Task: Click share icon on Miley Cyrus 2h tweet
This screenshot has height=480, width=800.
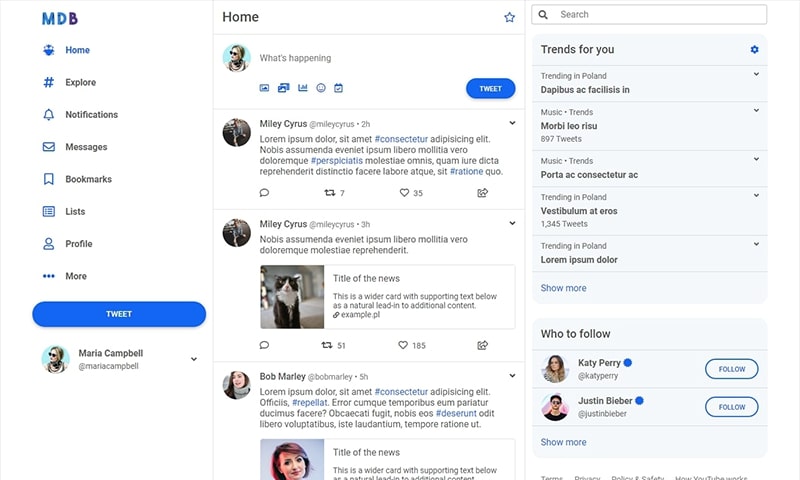Action: (x=483, y=193)
